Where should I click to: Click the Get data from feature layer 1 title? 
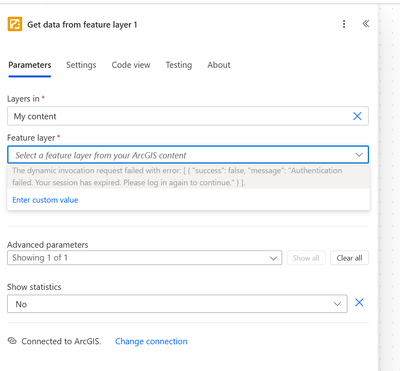coord(82,25)
